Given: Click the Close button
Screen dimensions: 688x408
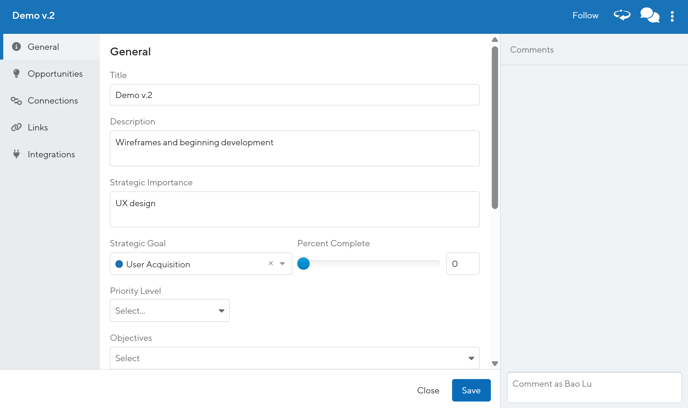Looking at the screenshot, I should click(x=428, y=390).
